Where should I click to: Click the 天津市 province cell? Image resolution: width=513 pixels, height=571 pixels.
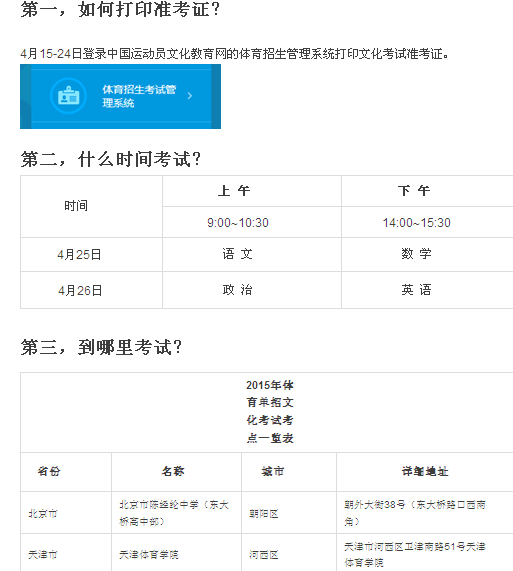(x=66, y=553)
